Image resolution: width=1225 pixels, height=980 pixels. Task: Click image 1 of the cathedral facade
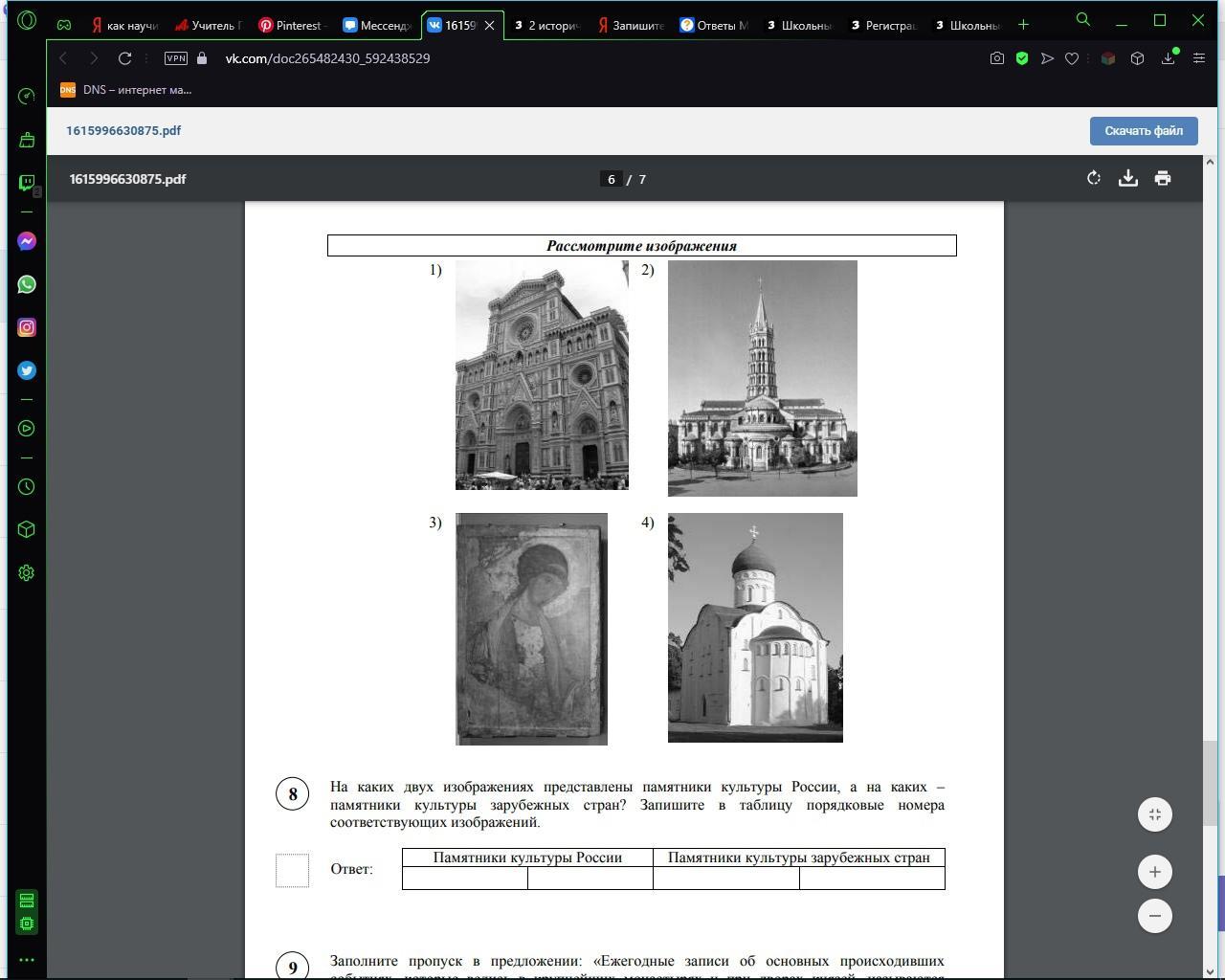542,375
